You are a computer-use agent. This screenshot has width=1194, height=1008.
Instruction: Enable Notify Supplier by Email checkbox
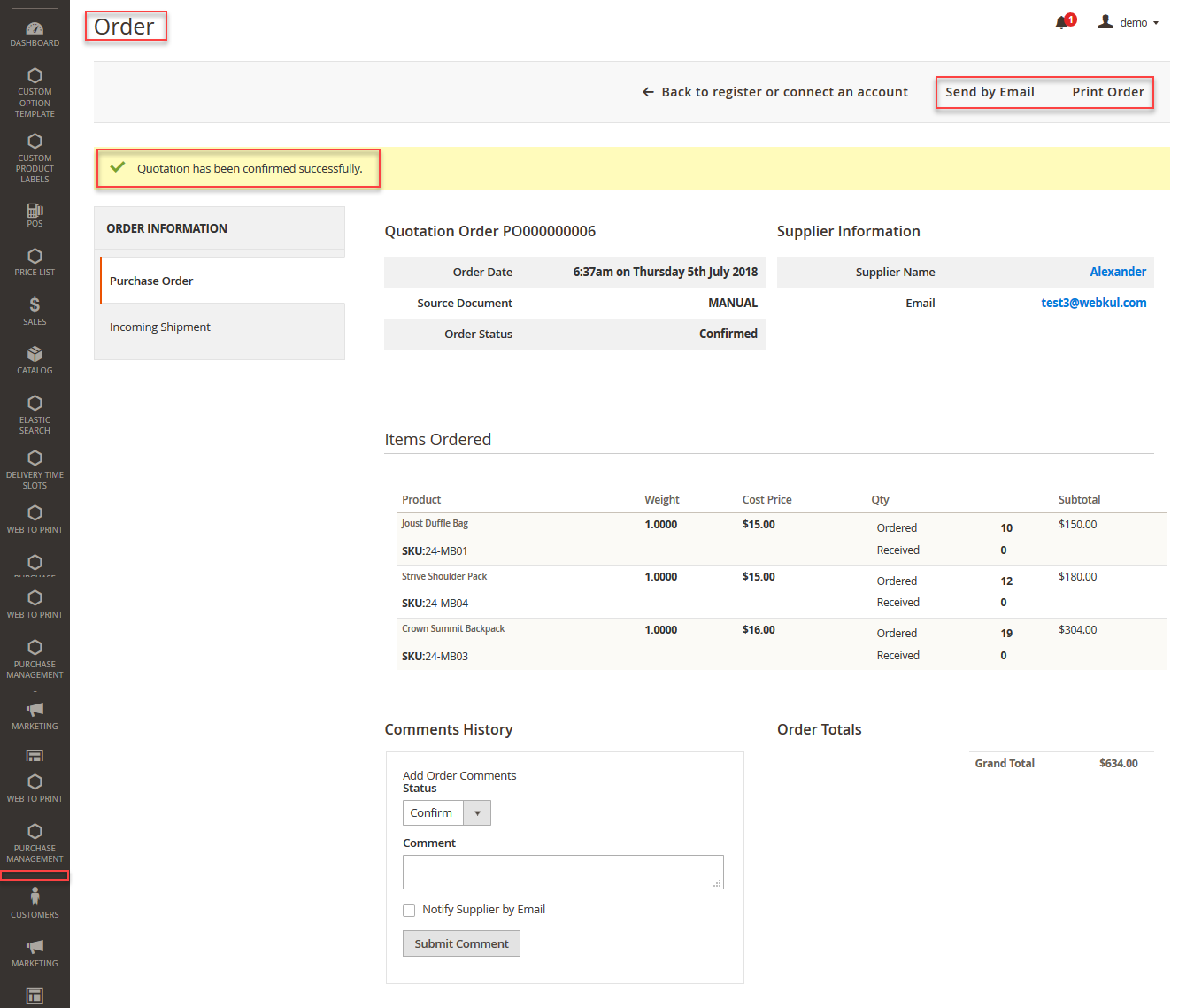click(409, 911)
